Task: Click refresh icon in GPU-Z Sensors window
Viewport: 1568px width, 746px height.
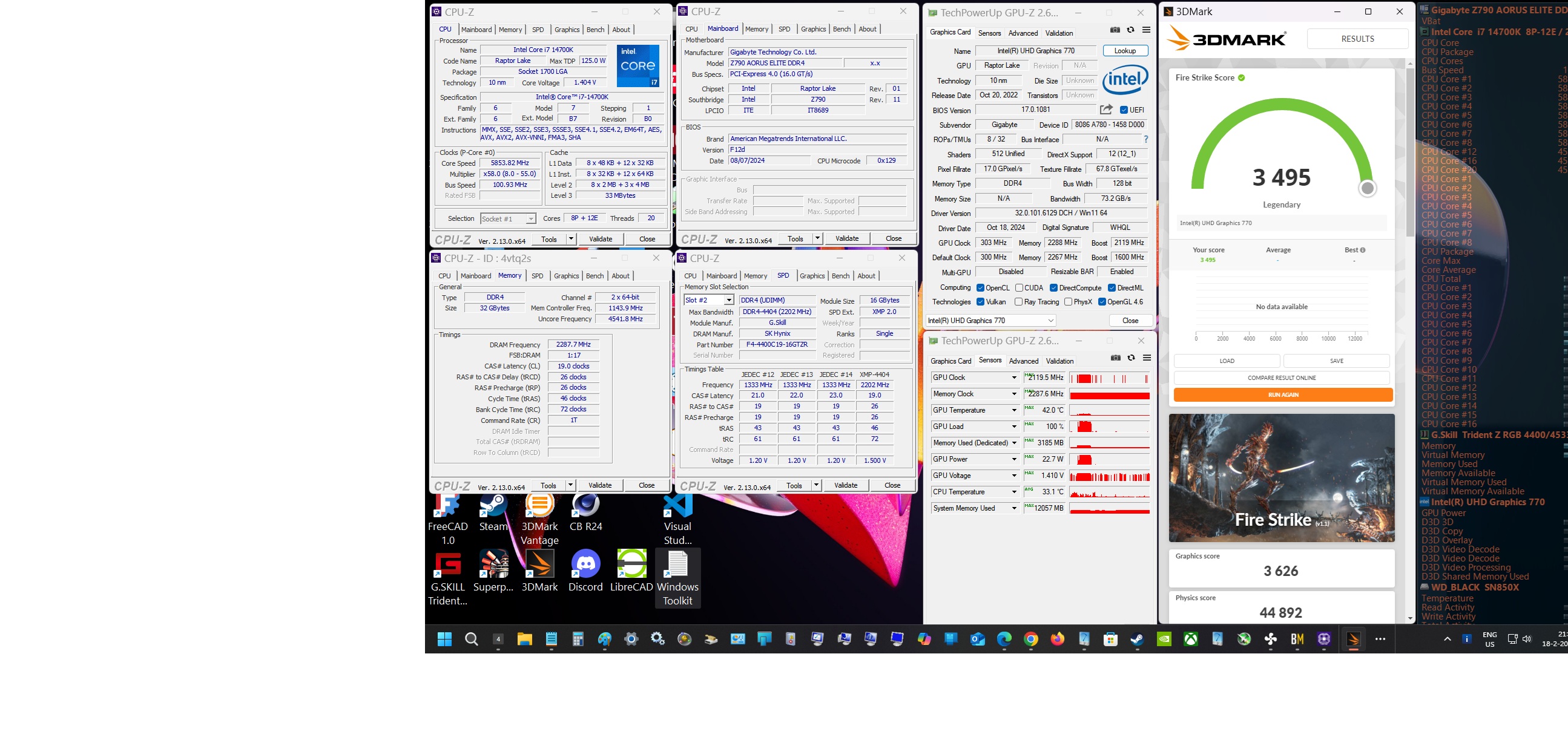Action: coord(1131,358)
